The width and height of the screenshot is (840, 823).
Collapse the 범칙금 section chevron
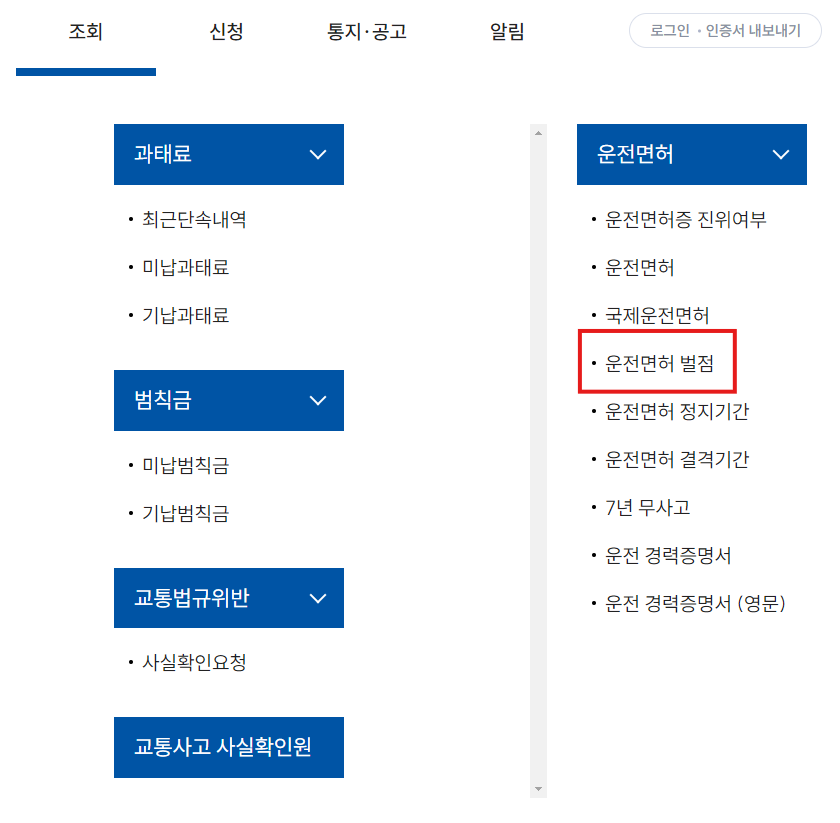pos(318,400)
